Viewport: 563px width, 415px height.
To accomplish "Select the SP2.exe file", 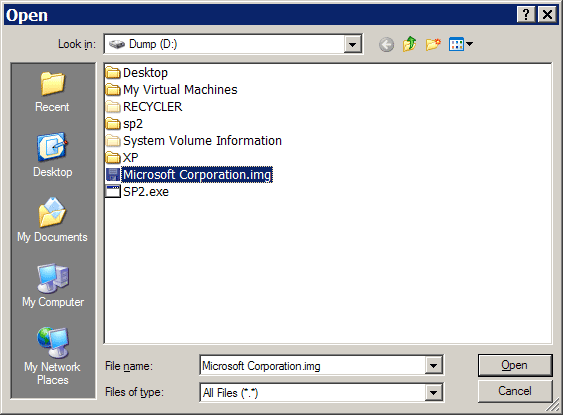I will [137, 192].
